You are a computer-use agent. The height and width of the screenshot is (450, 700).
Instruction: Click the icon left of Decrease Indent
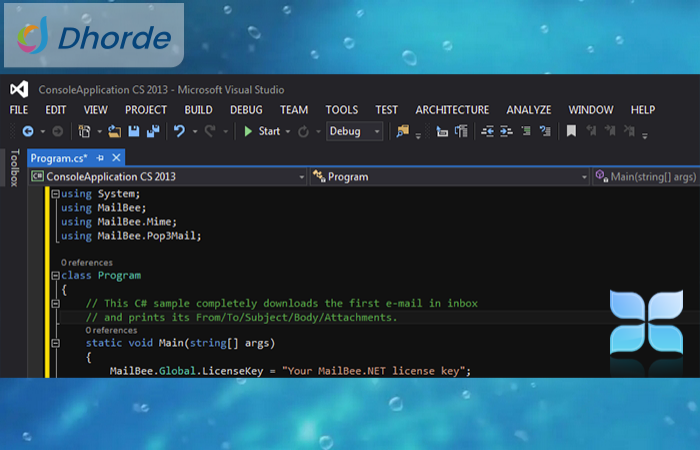point(461,131)
